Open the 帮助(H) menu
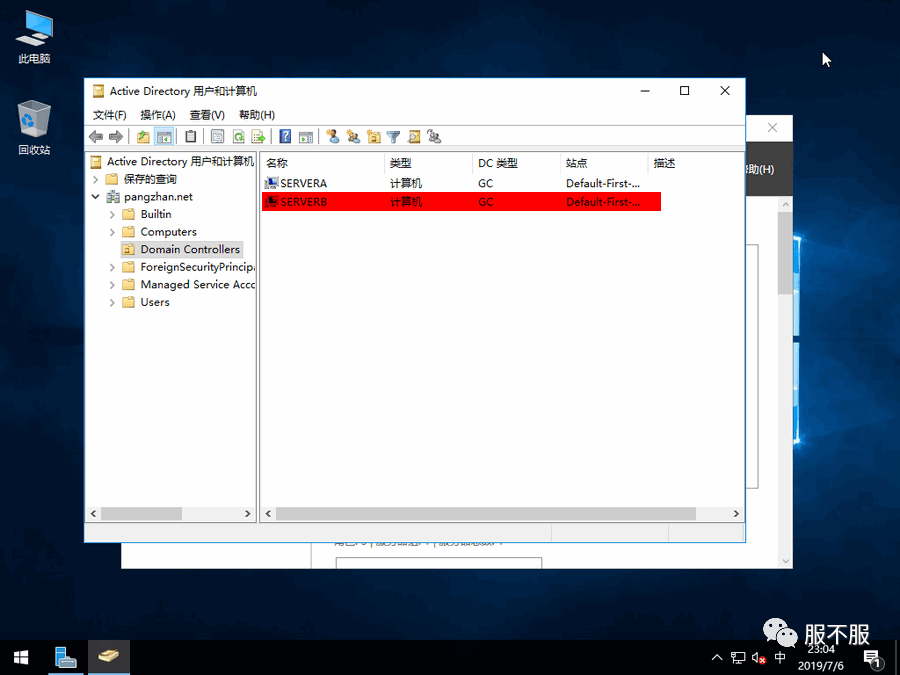 pos(257,115)
